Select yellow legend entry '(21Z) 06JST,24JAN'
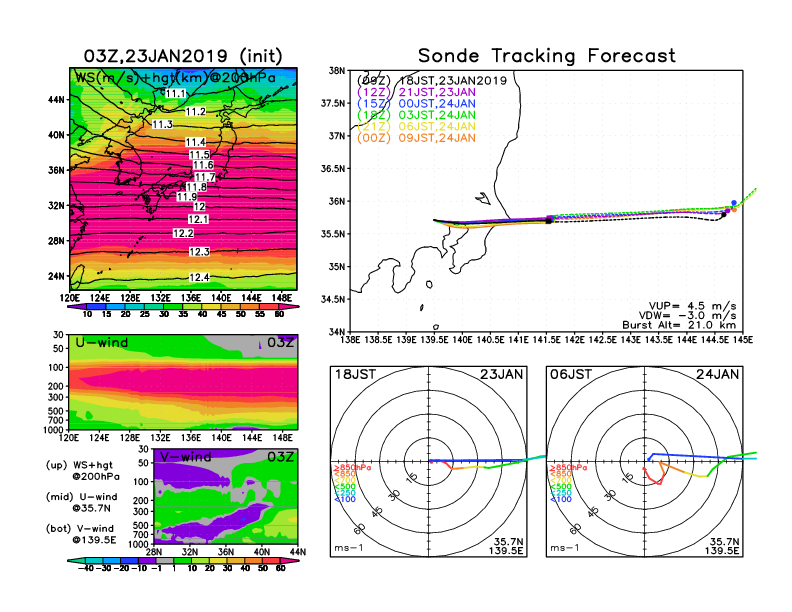The height and width of the screenshot is (612, 792). 416,127
